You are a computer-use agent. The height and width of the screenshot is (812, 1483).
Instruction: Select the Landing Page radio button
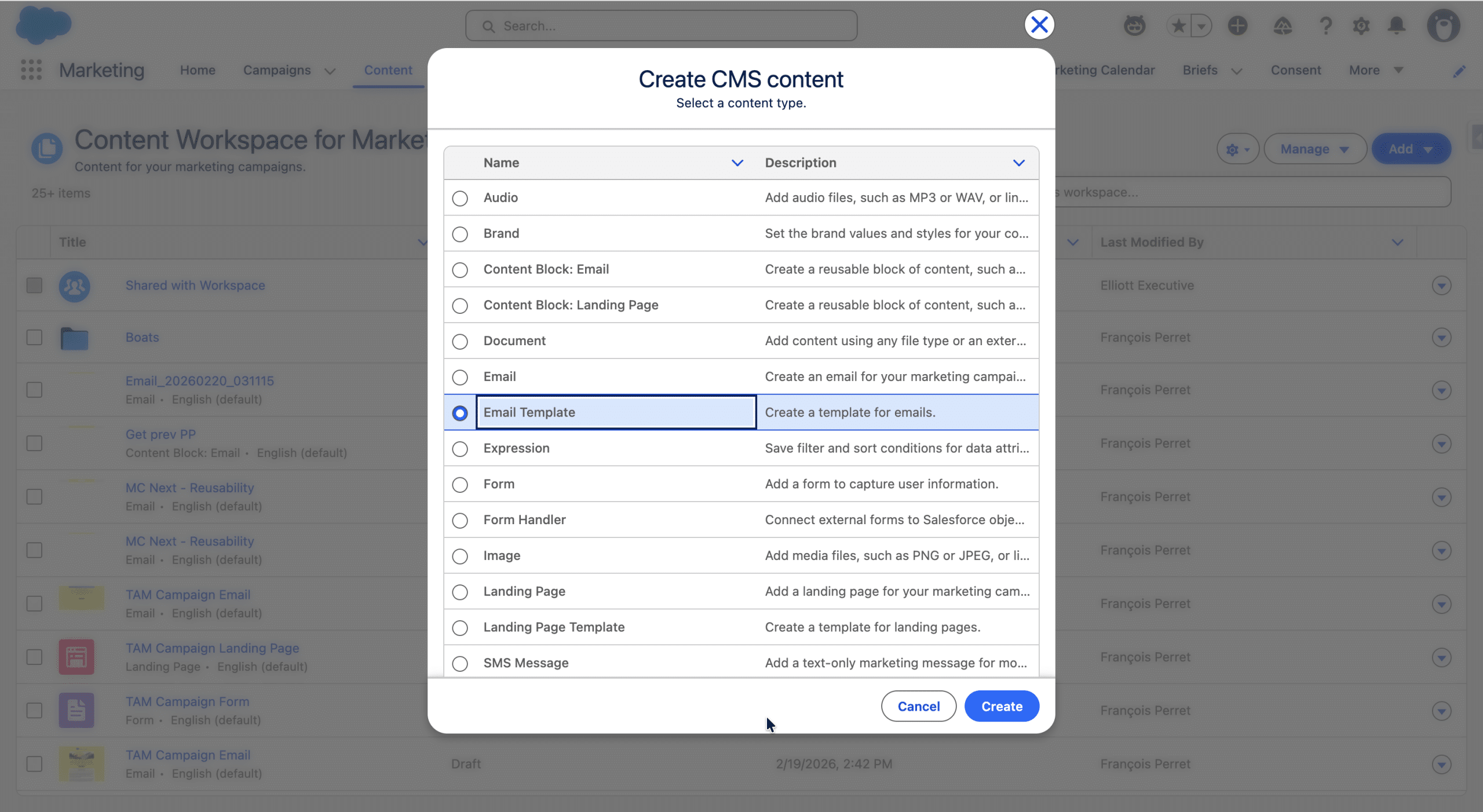(460, 592)
